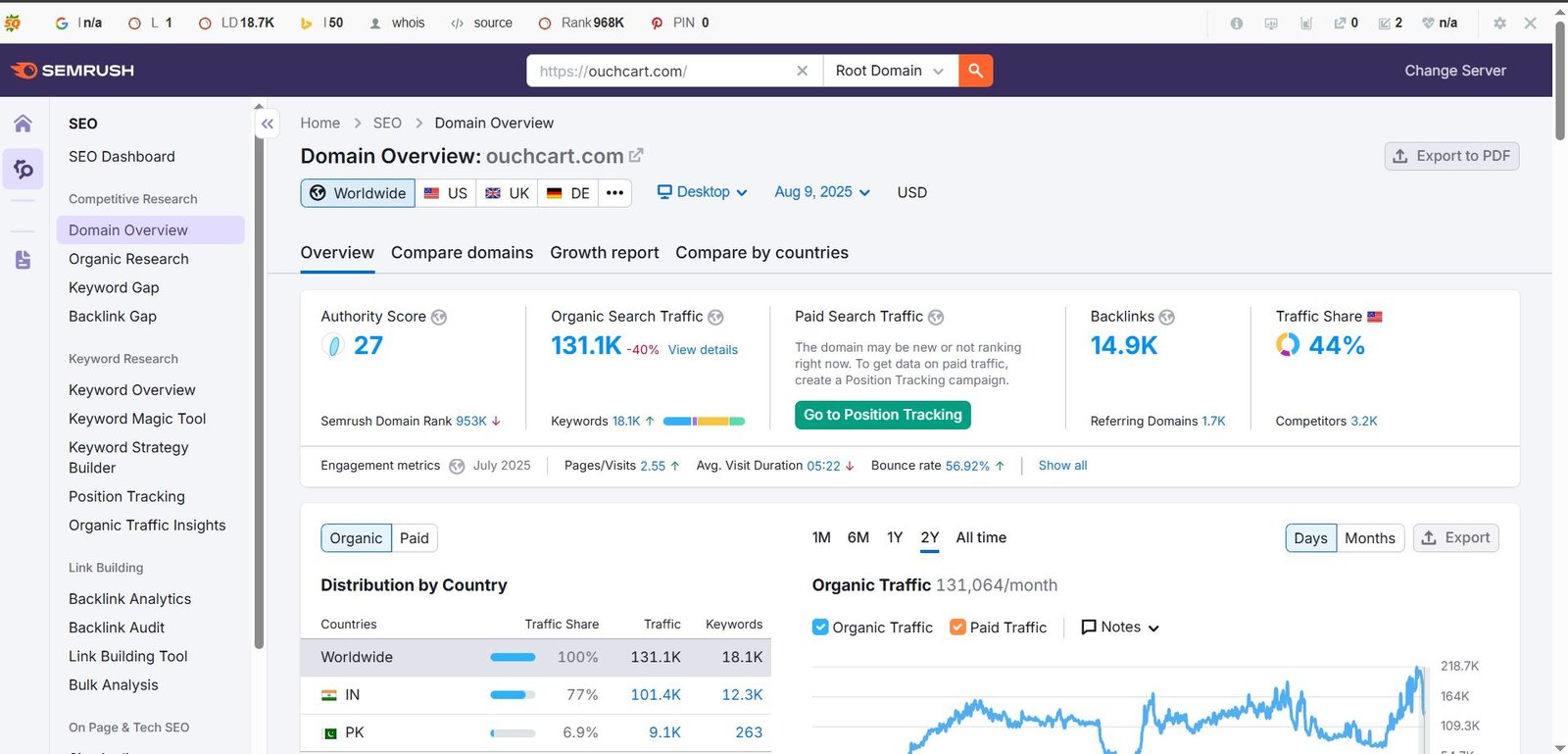Switch to Compare domains tab
Viewport: 1568px width, 754px height.
463,253
